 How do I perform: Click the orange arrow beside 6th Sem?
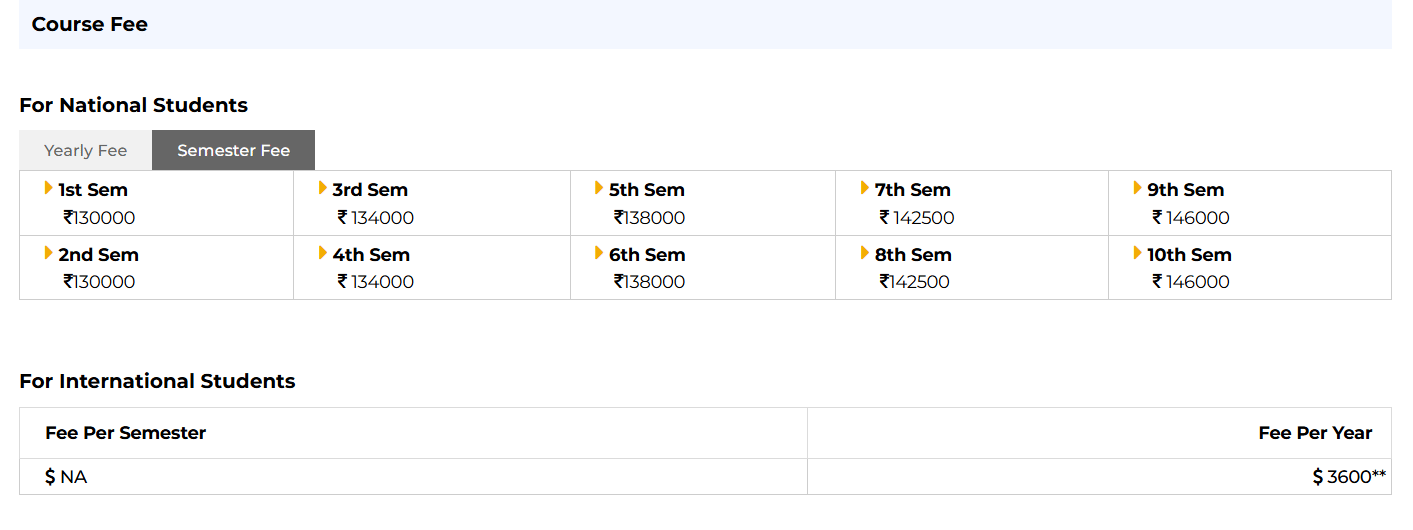click(x=599, y=253)
